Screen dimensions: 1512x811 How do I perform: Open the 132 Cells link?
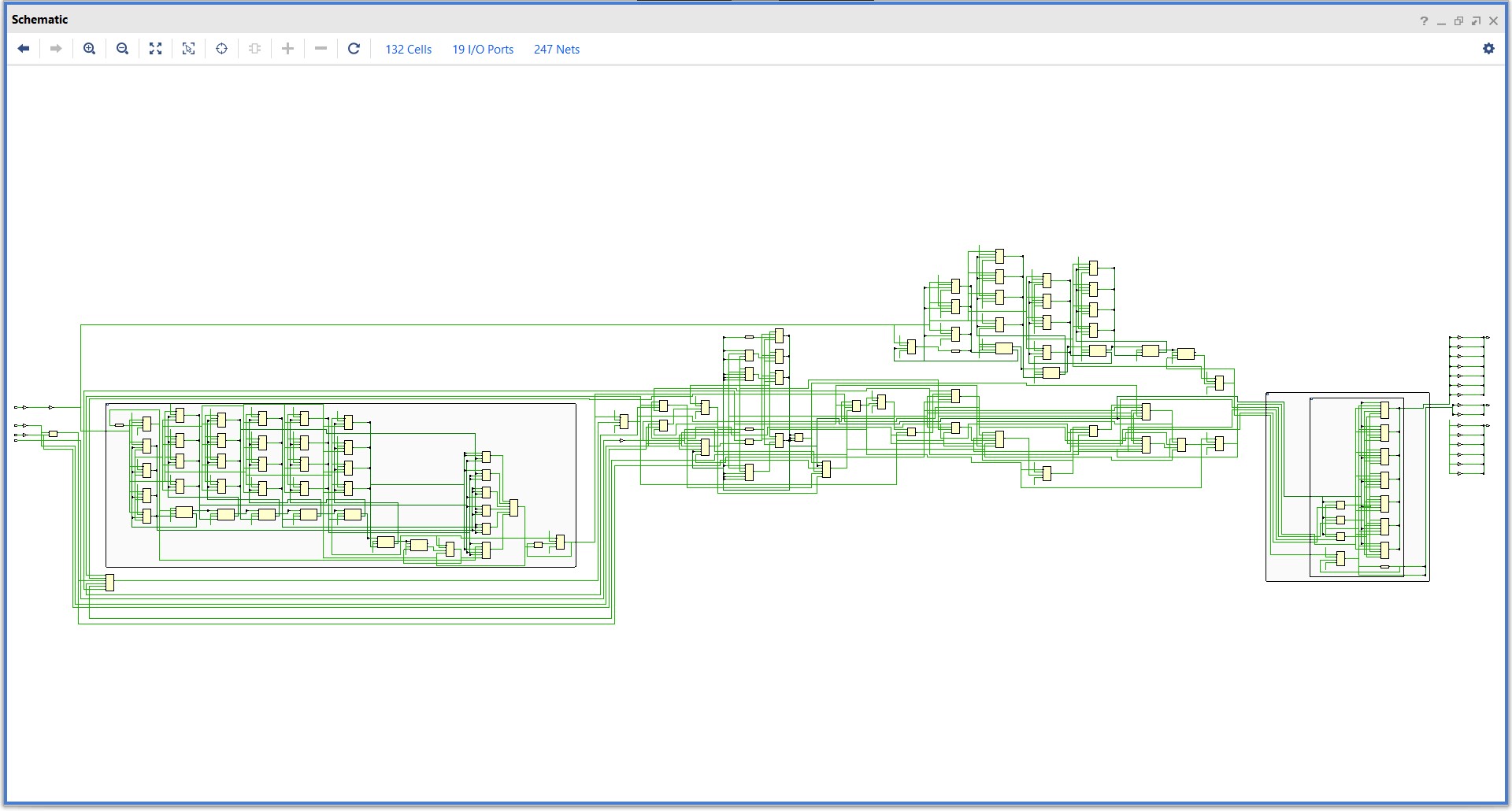coord(408,50)
